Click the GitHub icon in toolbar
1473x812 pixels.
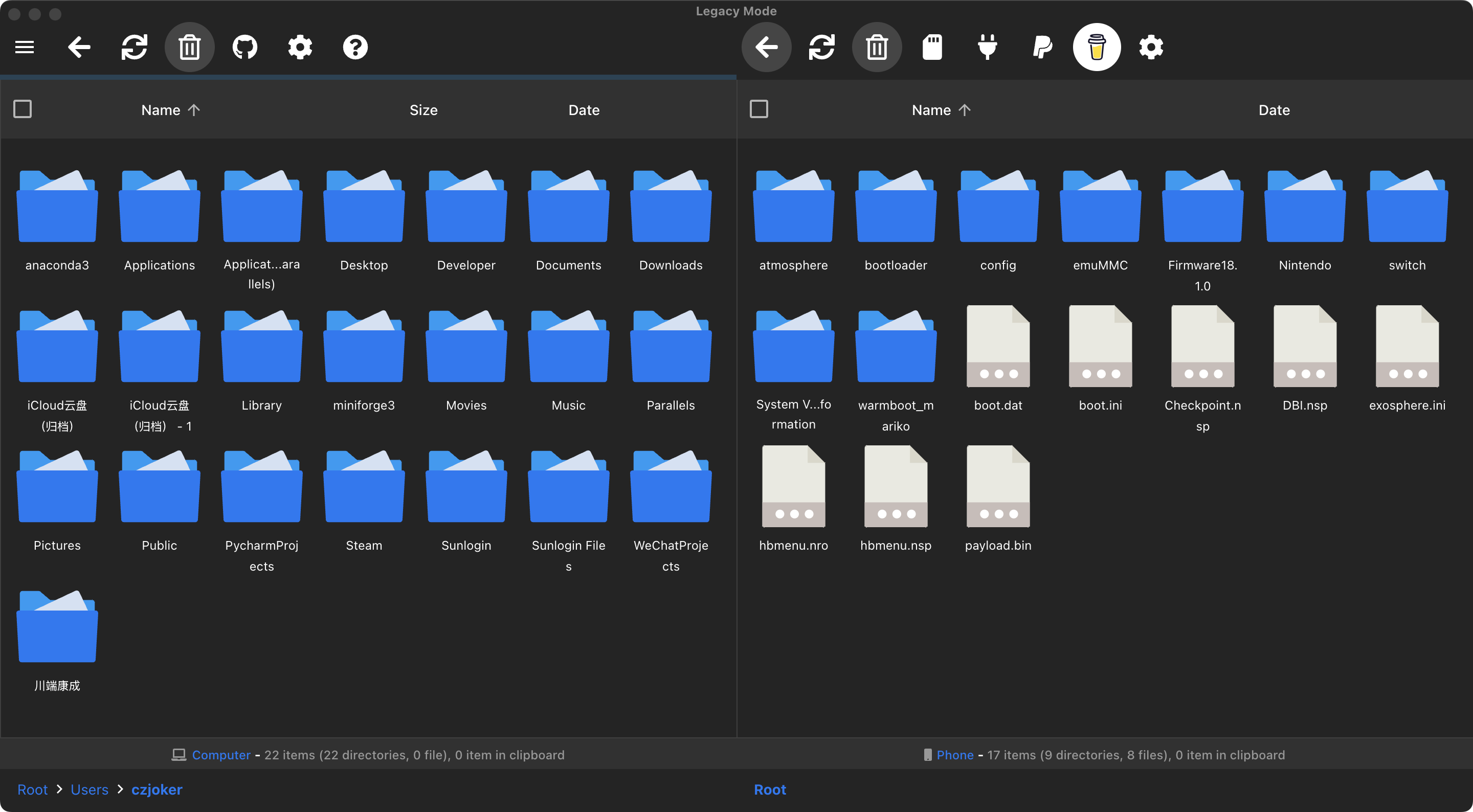point(245,47)
